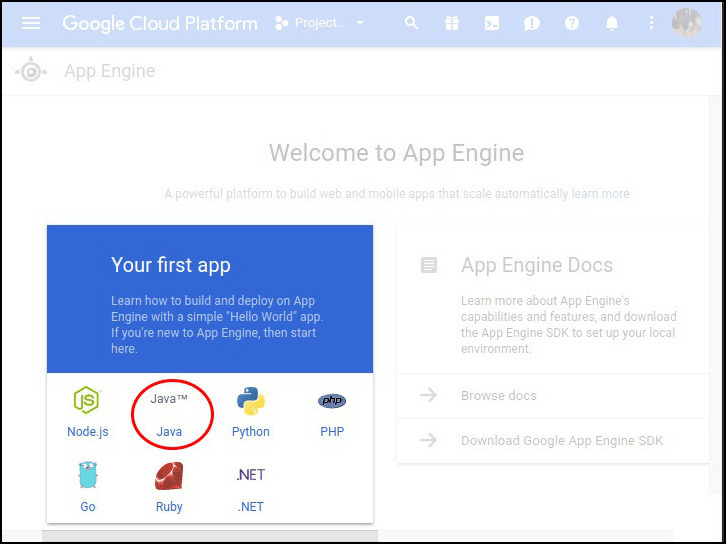The height and width of the screenshot is (544, 726).
Task: Open the feedback speech bubble icon
Action: click(532, 23)
